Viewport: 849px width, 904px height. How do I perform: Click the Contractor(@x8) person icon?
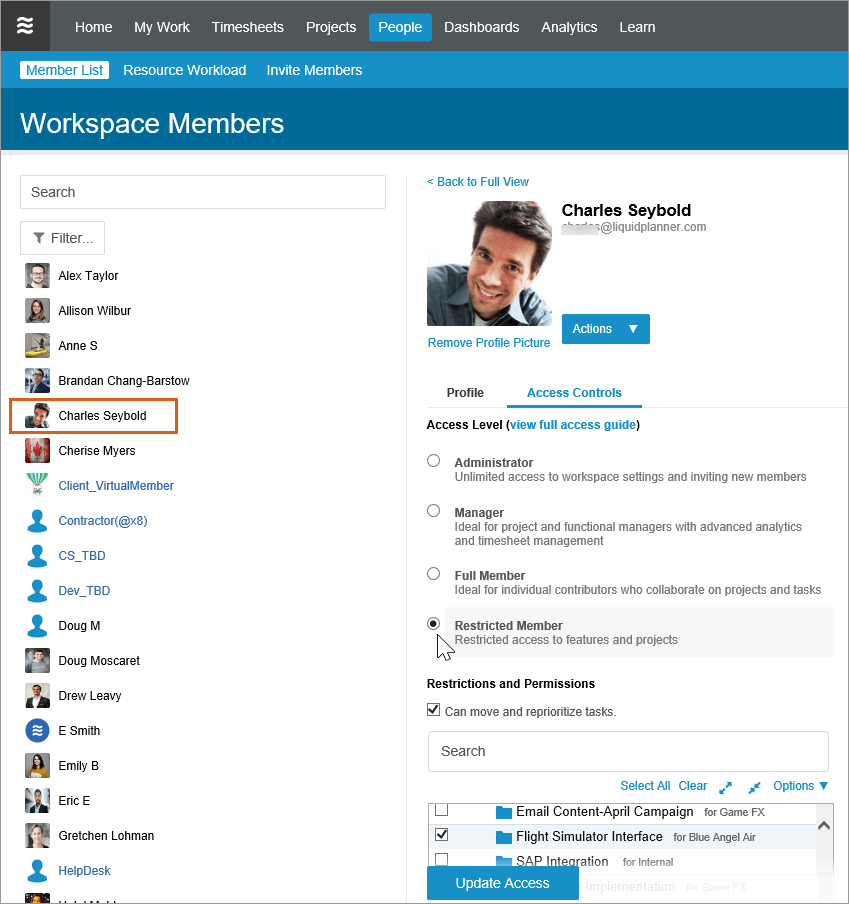tap(37, 520)
